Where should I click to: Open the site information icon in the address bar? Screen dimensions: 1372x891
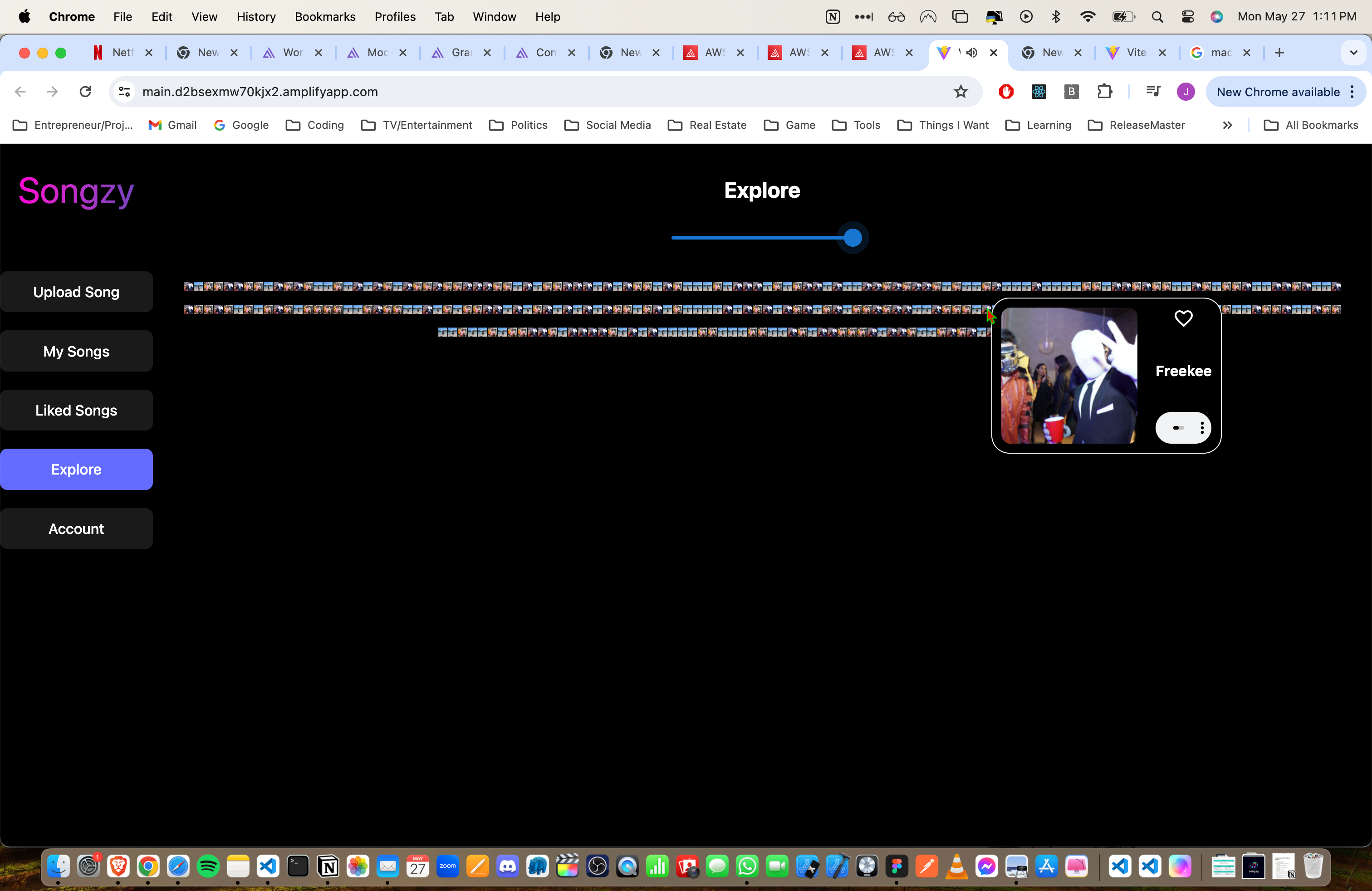coord(124,92)
